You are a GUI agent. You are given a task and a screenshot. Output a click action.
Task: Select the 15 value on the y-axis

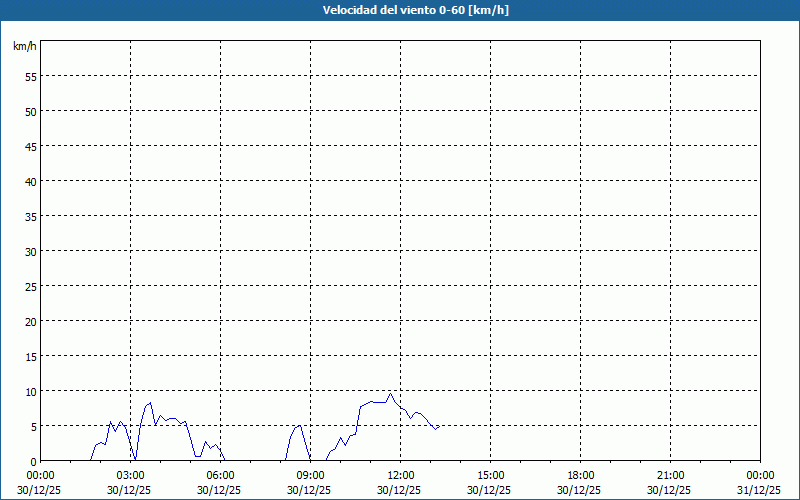coord(30,356)
